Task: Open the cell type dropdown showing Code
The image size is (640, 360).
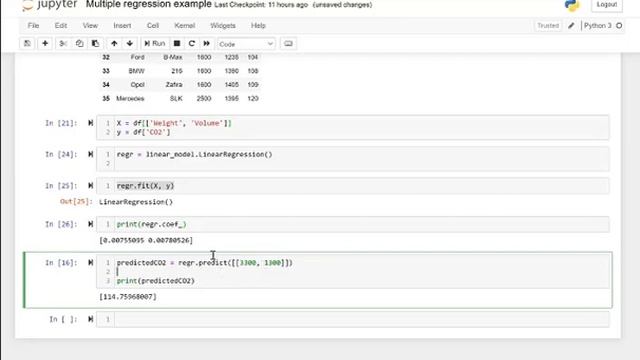Action: tap(246, 44)
